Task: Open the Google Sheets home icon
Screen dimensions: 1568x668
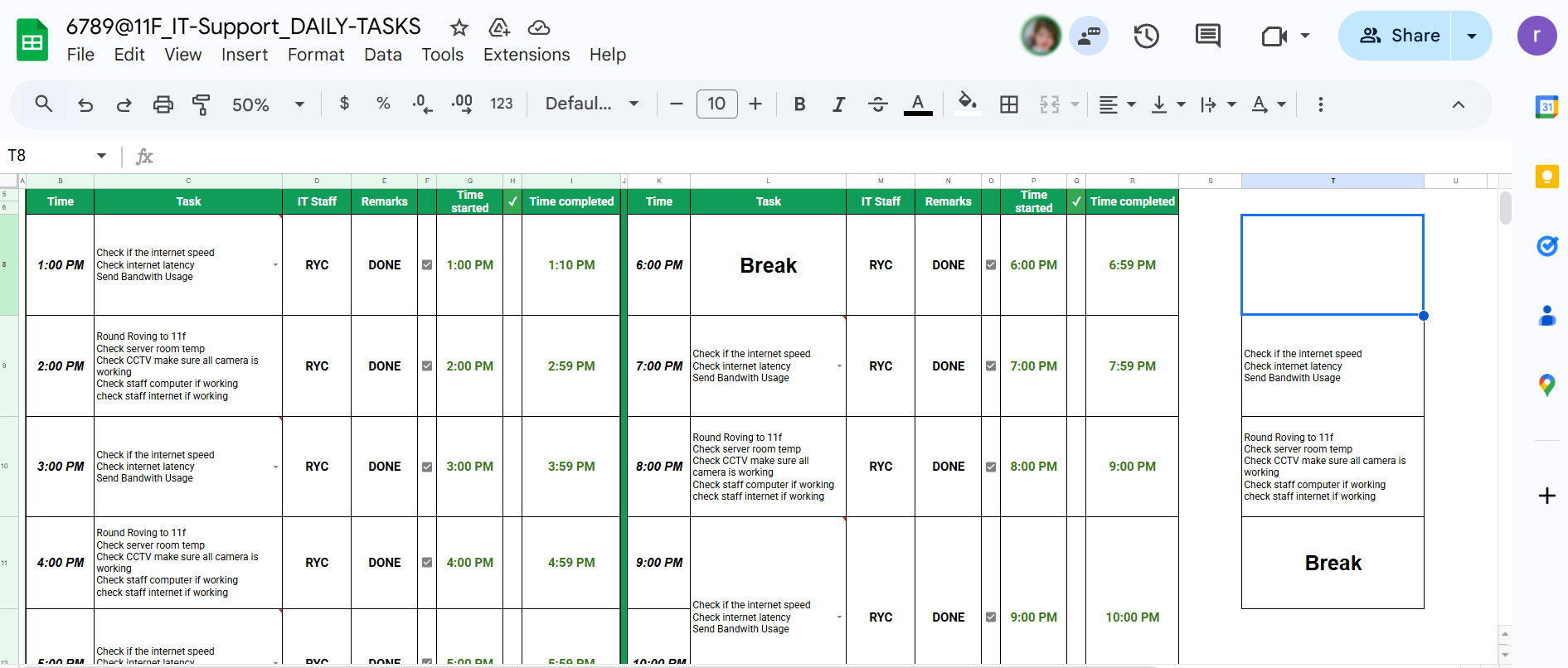Action: click(32, 40)
